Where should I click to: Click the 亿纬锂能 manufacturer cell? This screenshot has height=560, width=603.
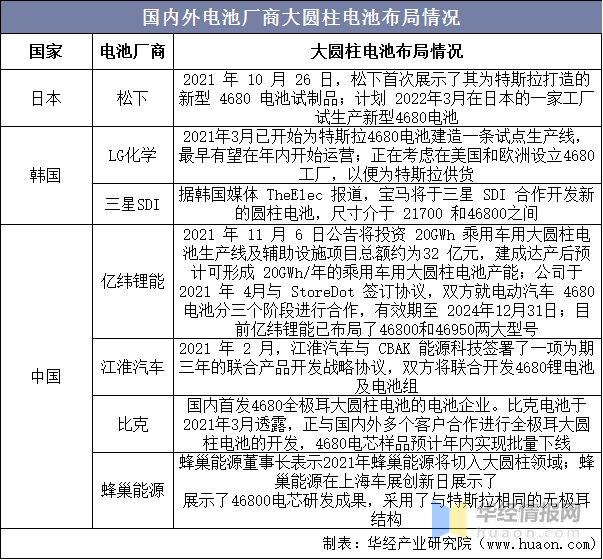pos(133,282)
